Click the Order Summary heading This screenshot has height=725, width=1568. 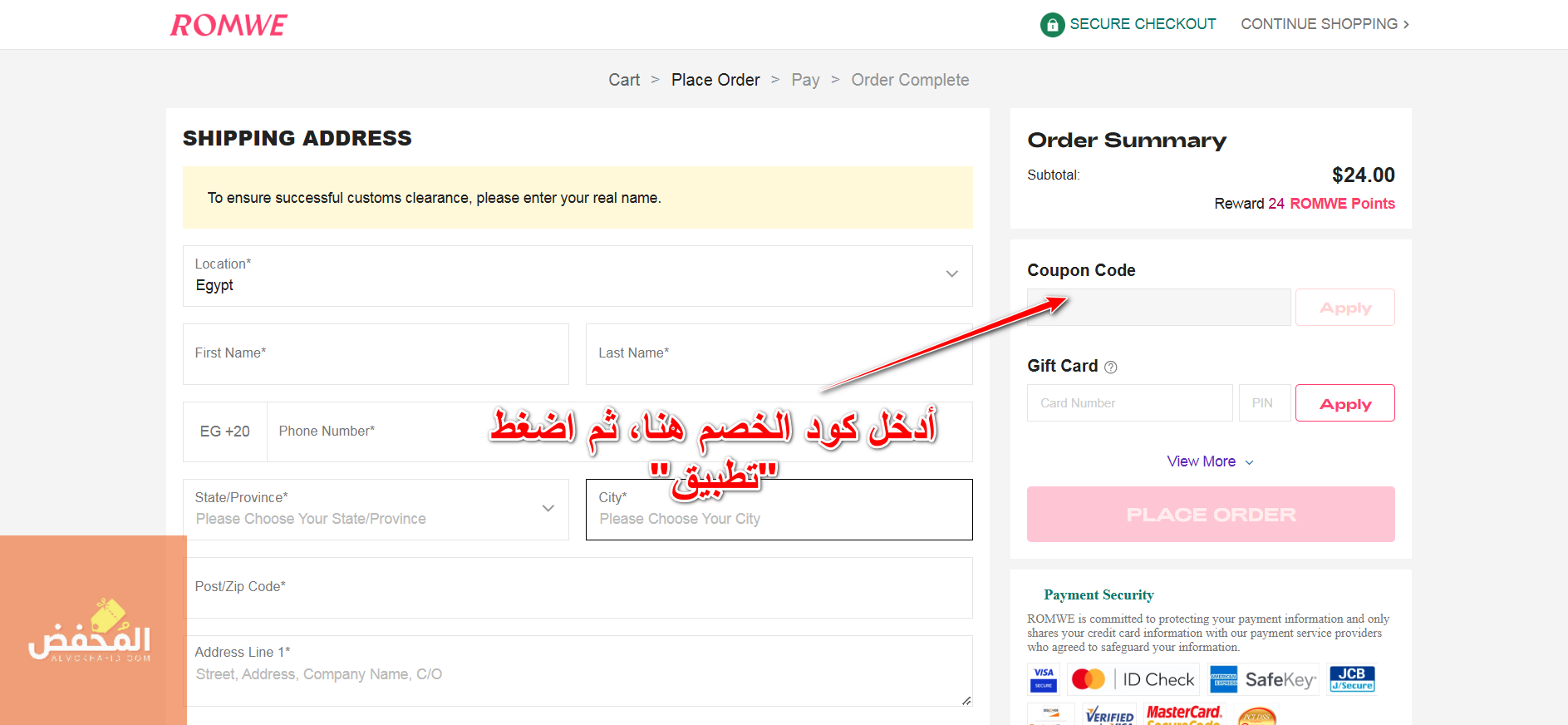pos(1127,141)
